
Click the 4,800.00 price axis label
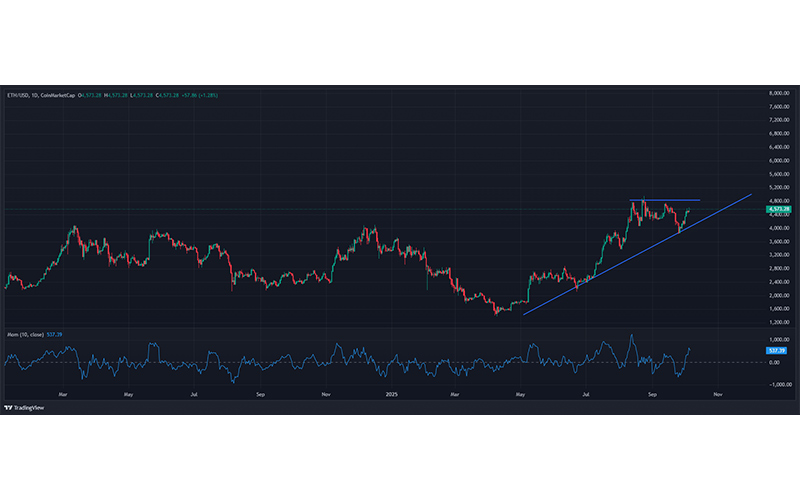[x=780, y=201]
